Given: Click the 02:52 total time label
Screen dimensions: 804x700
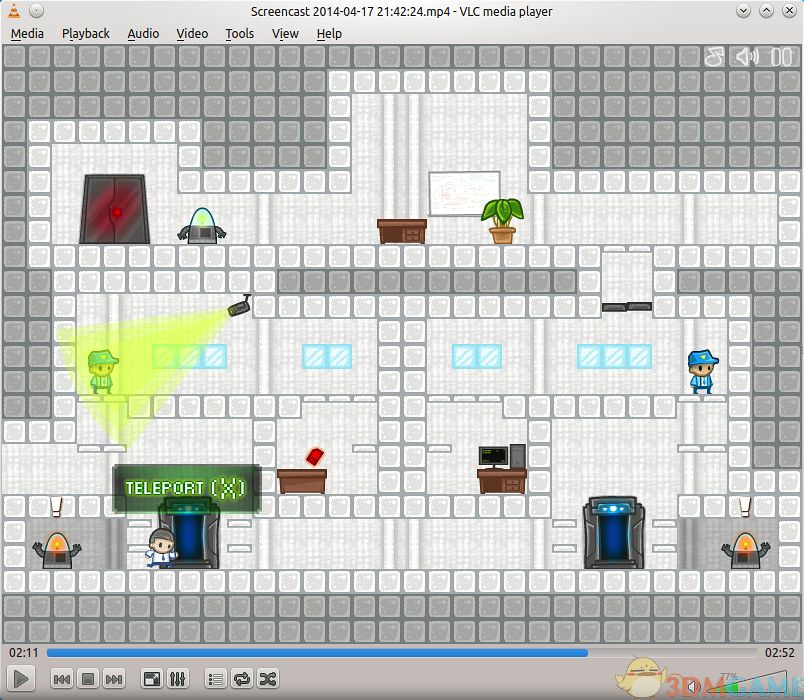Looking at the screenshot, I should [779, 652].
